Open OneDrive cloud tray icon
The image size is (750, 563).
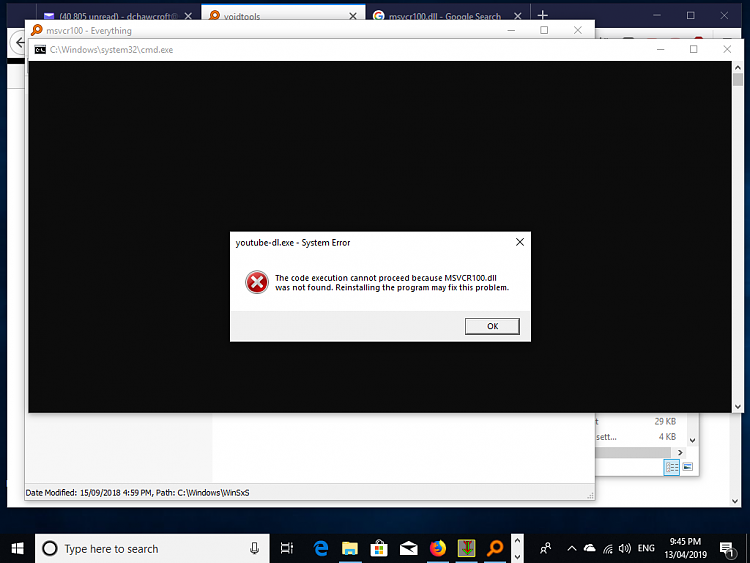[590, 548]
